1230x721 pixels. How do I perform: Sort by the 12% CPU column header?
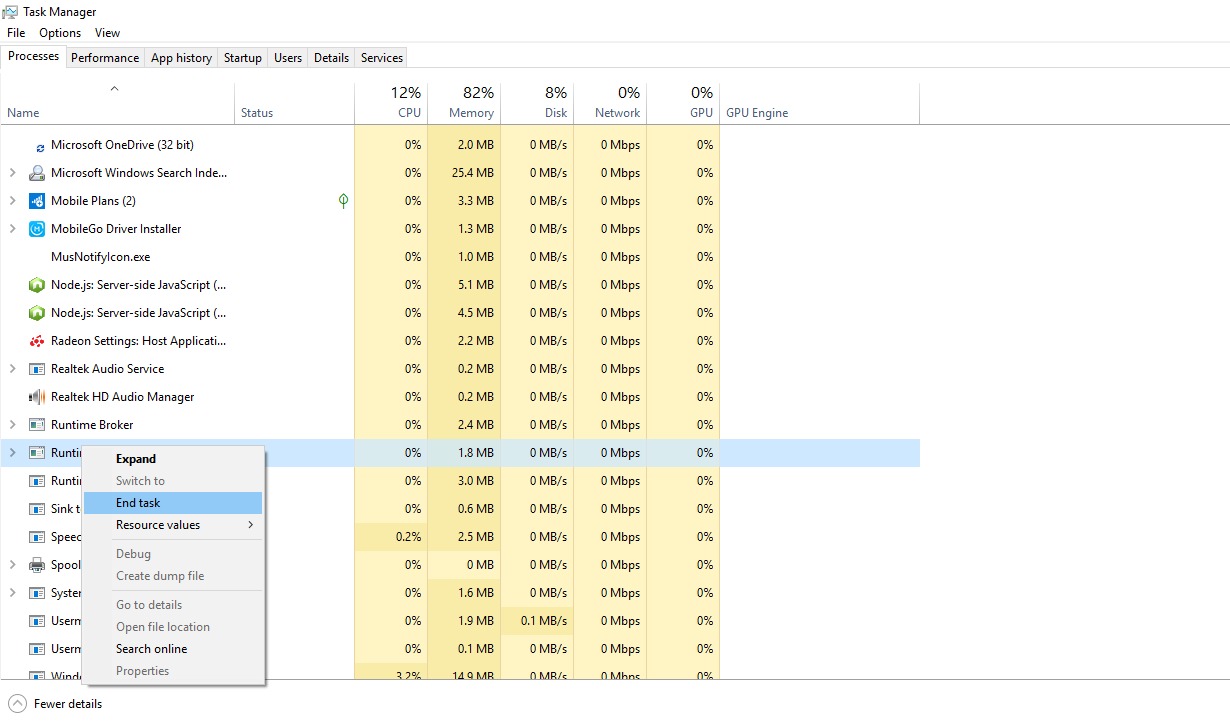pyautogui.click(x=391, y=104)
